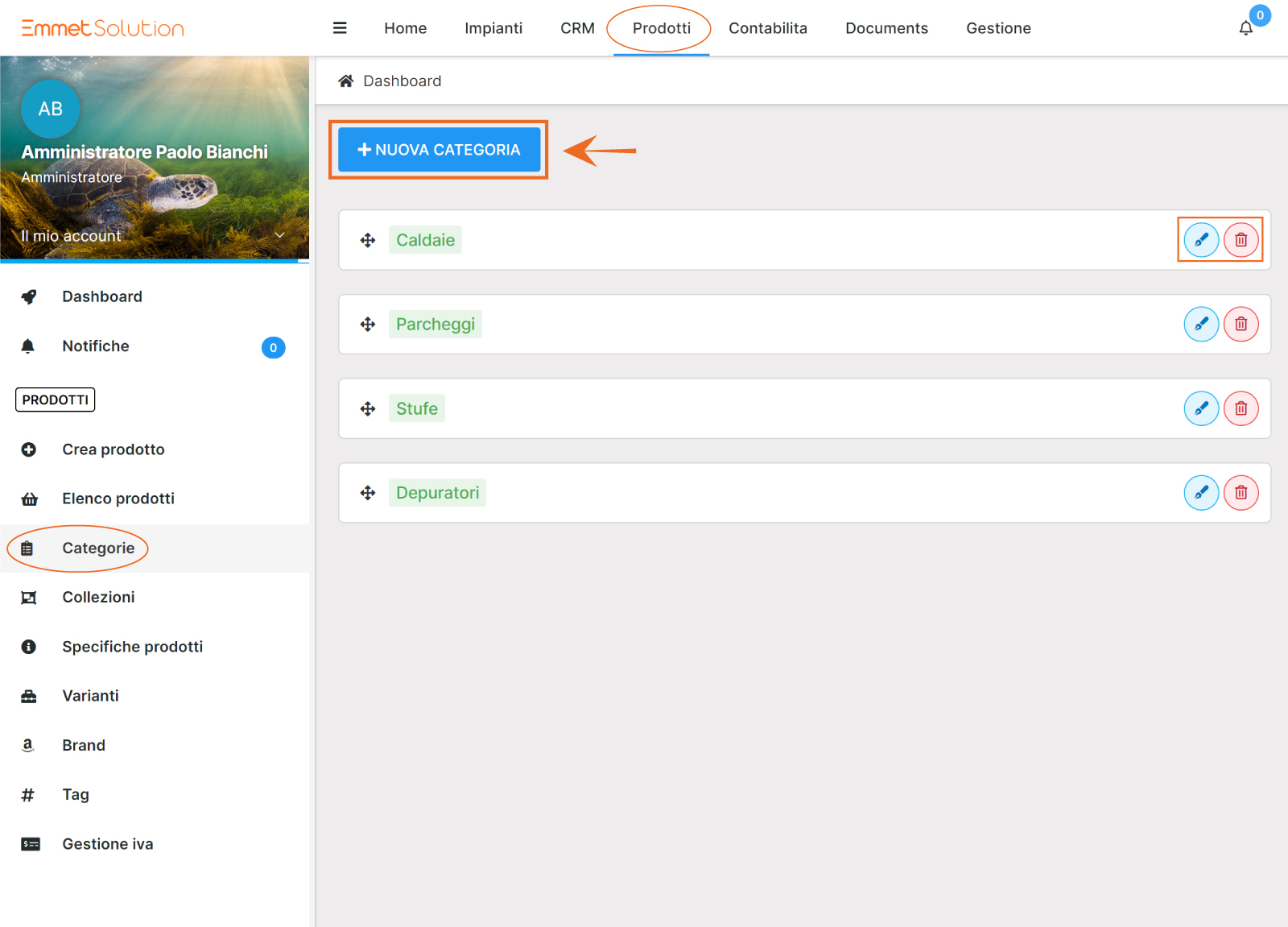Open the Brand section in the sidebar
The width and height of the screenshot is (1288, 927).
84,745
